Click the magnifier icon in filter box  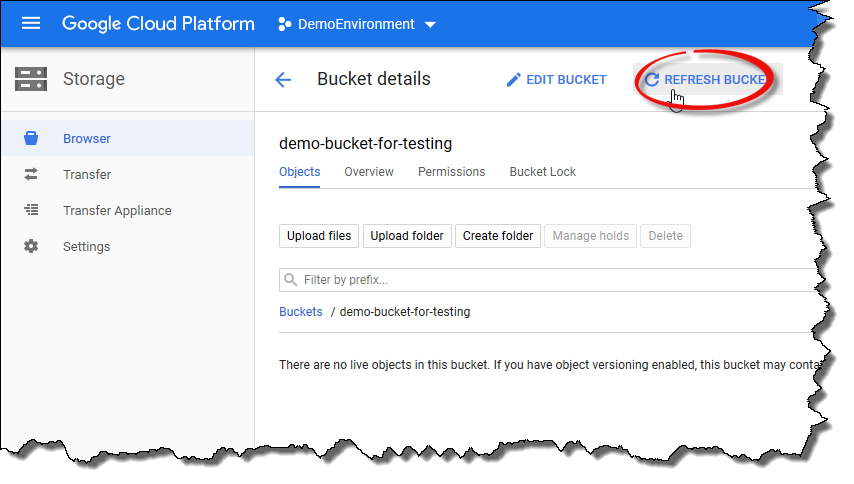(291, 280)
